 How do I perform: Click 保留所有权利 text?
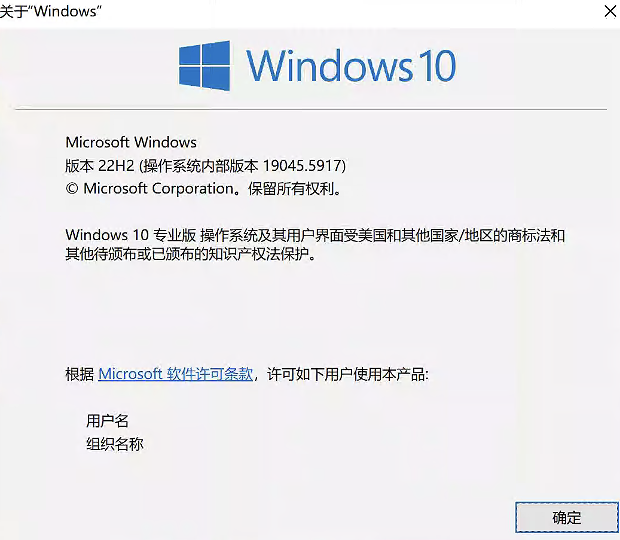[291, 189]
